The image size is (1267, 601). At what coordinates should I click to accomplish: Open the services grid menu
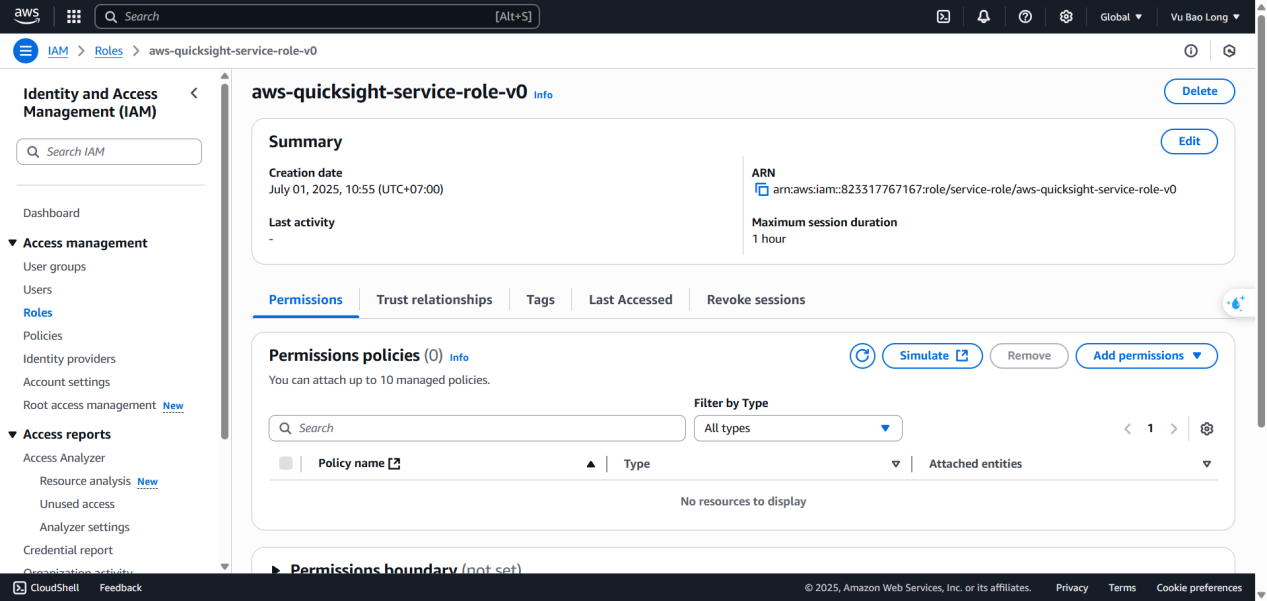coord(74,16)
